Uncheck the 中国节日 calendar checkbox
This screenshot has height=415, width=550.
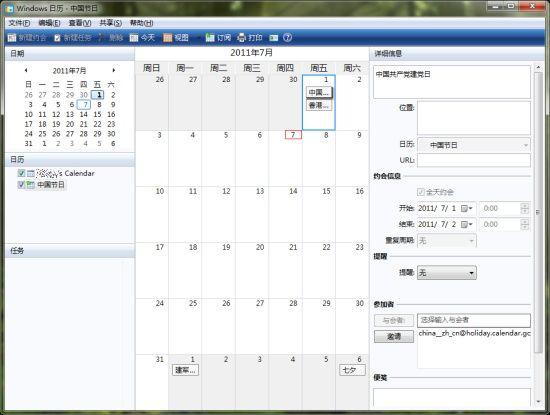[x=21, y=185]
